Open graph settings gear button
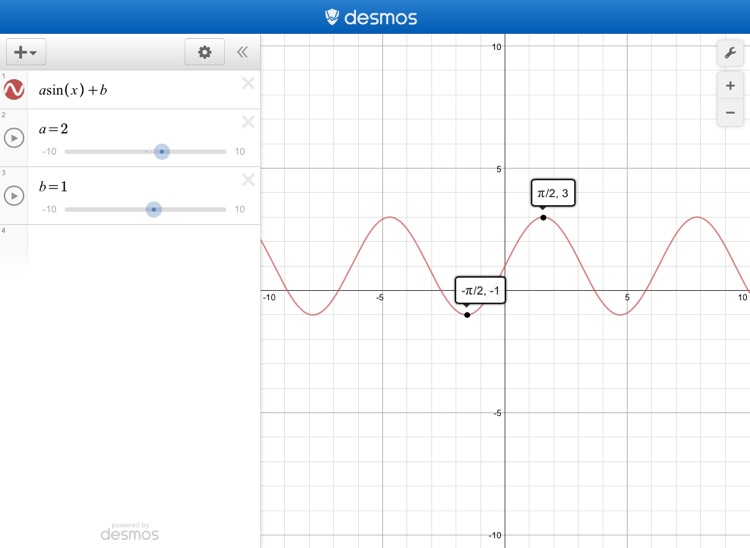This screenshot has height=548, width=750. pos(205,52)
